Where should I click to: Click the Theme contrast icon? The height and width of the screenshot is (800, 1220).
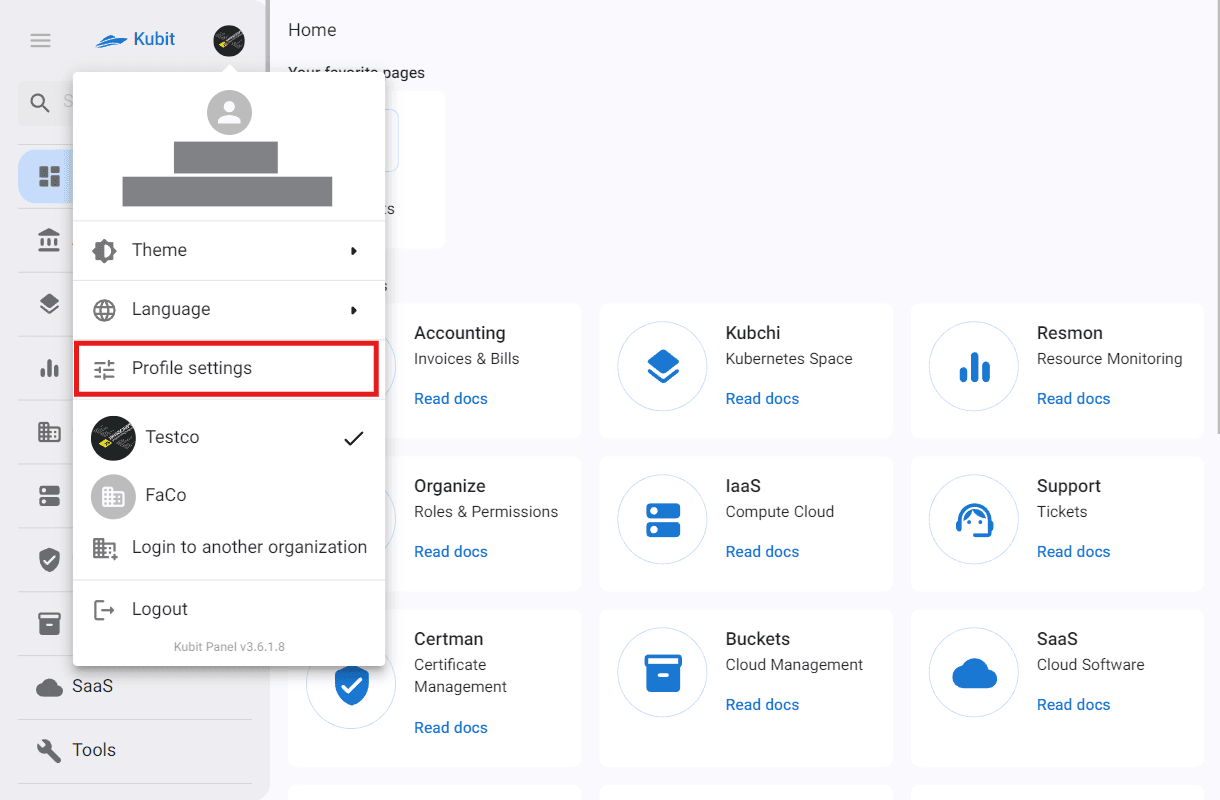click(x=104, y=250)
